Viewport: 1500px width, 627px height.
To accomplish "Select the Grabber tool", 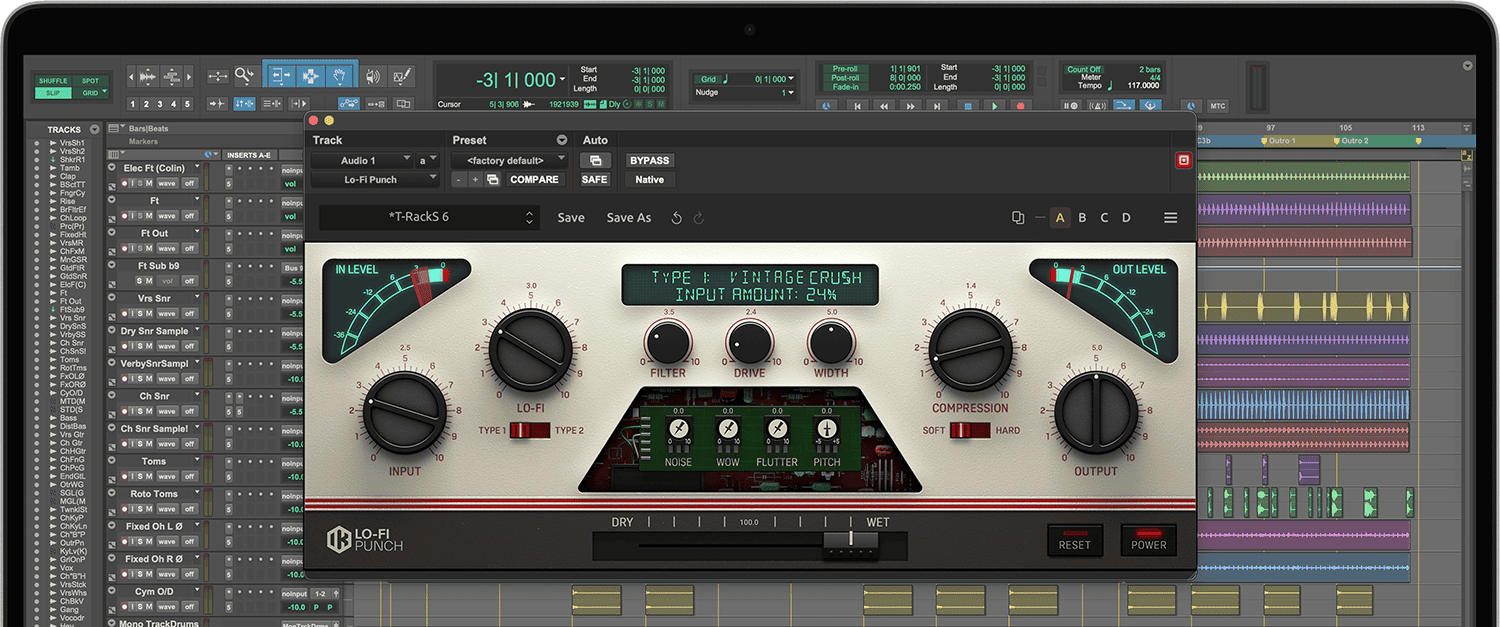I will pyautogui.click(x=338, y=77).
